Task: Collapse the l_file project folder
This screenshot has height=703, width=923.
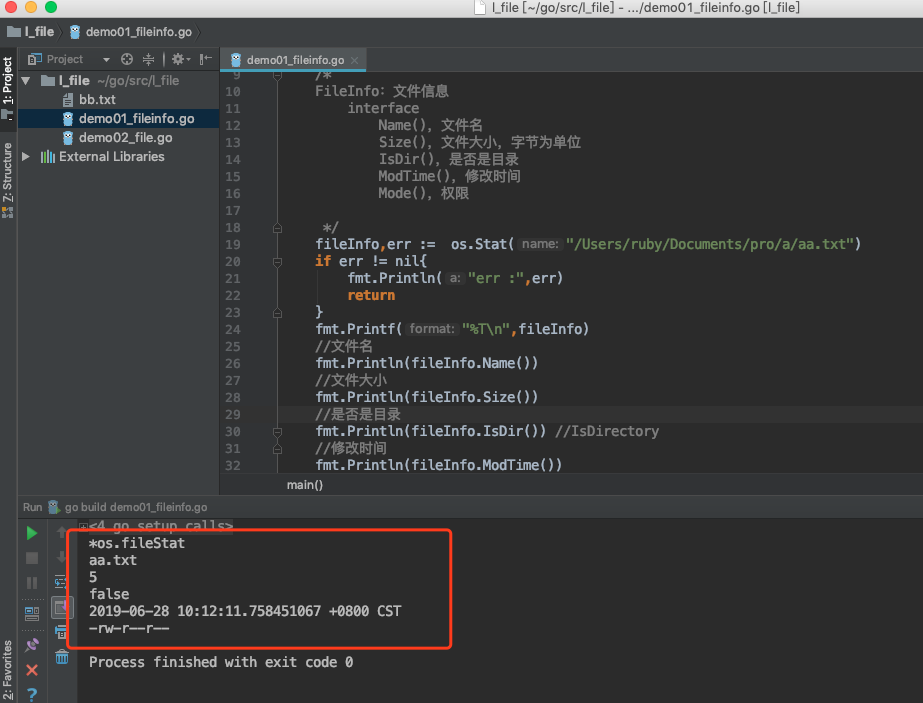Action: [x=26, y=81]
